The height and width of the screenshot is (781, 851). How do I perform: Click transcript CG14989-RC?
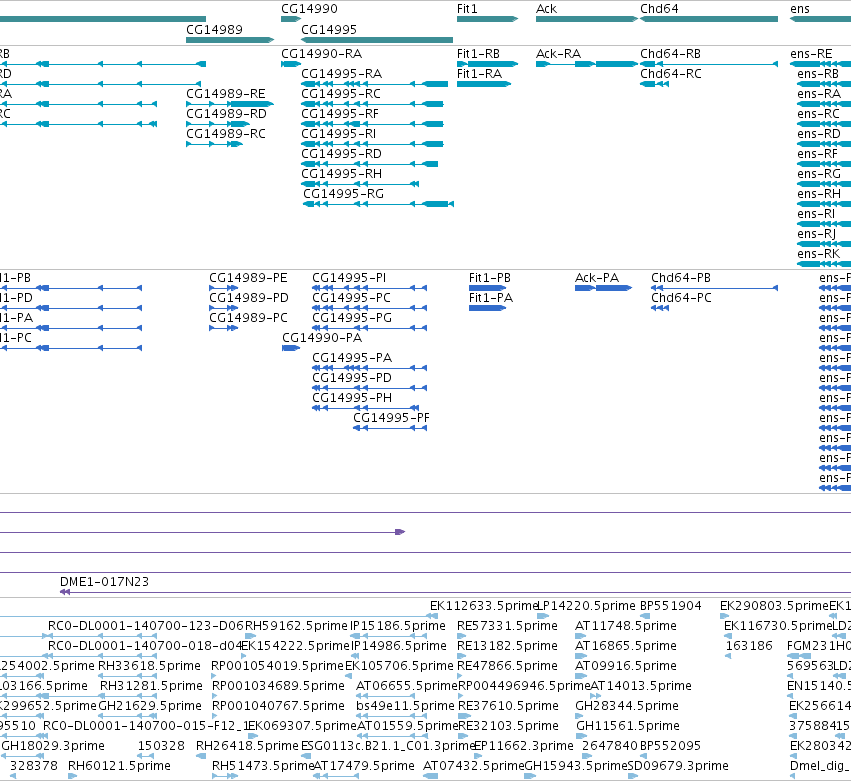point(214,144)
